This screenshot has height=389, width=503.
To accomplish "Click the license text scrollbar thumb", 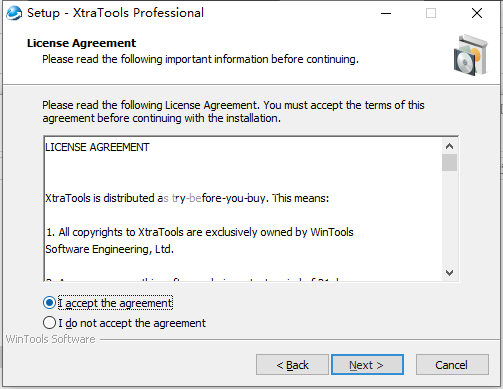I will click(x=449, y=162).
